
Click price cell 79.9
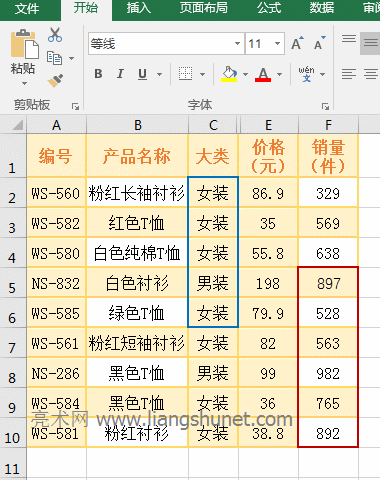[x=269, y=313]
